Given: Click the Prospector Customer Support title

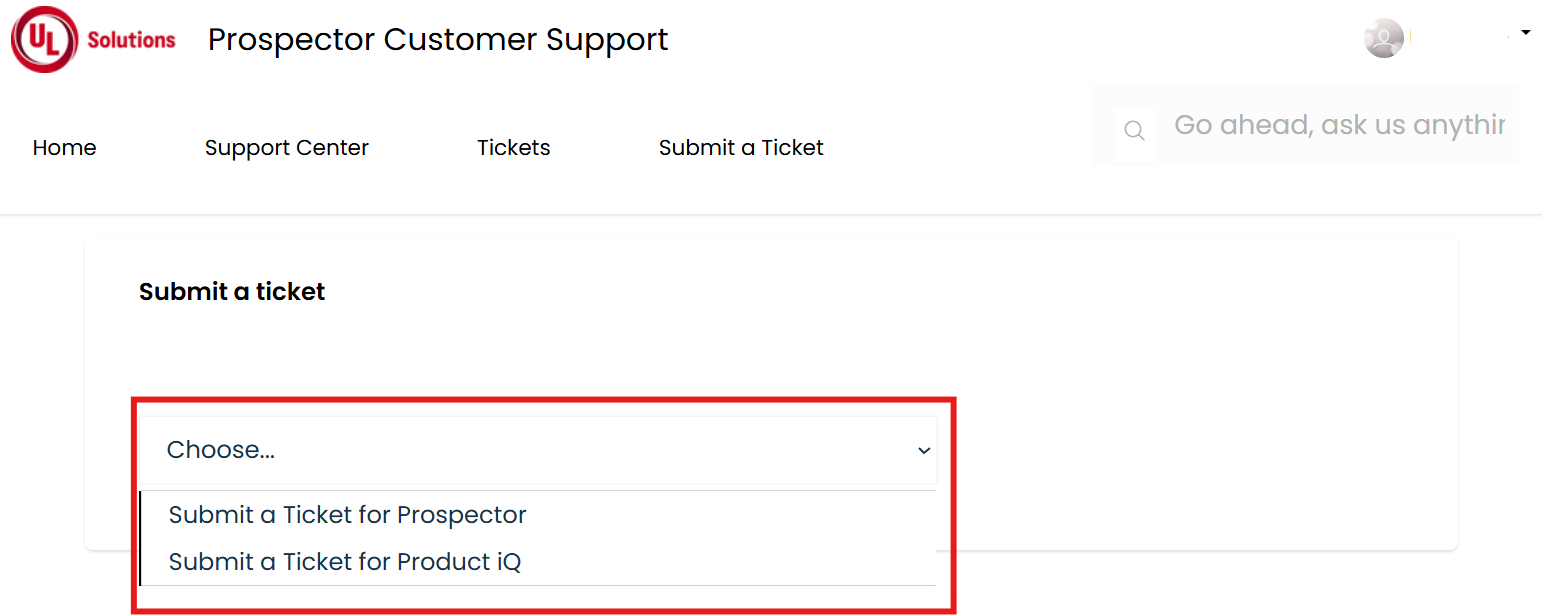Looking at the screenshot, I should pyautogui.click(x=438, y=40).
